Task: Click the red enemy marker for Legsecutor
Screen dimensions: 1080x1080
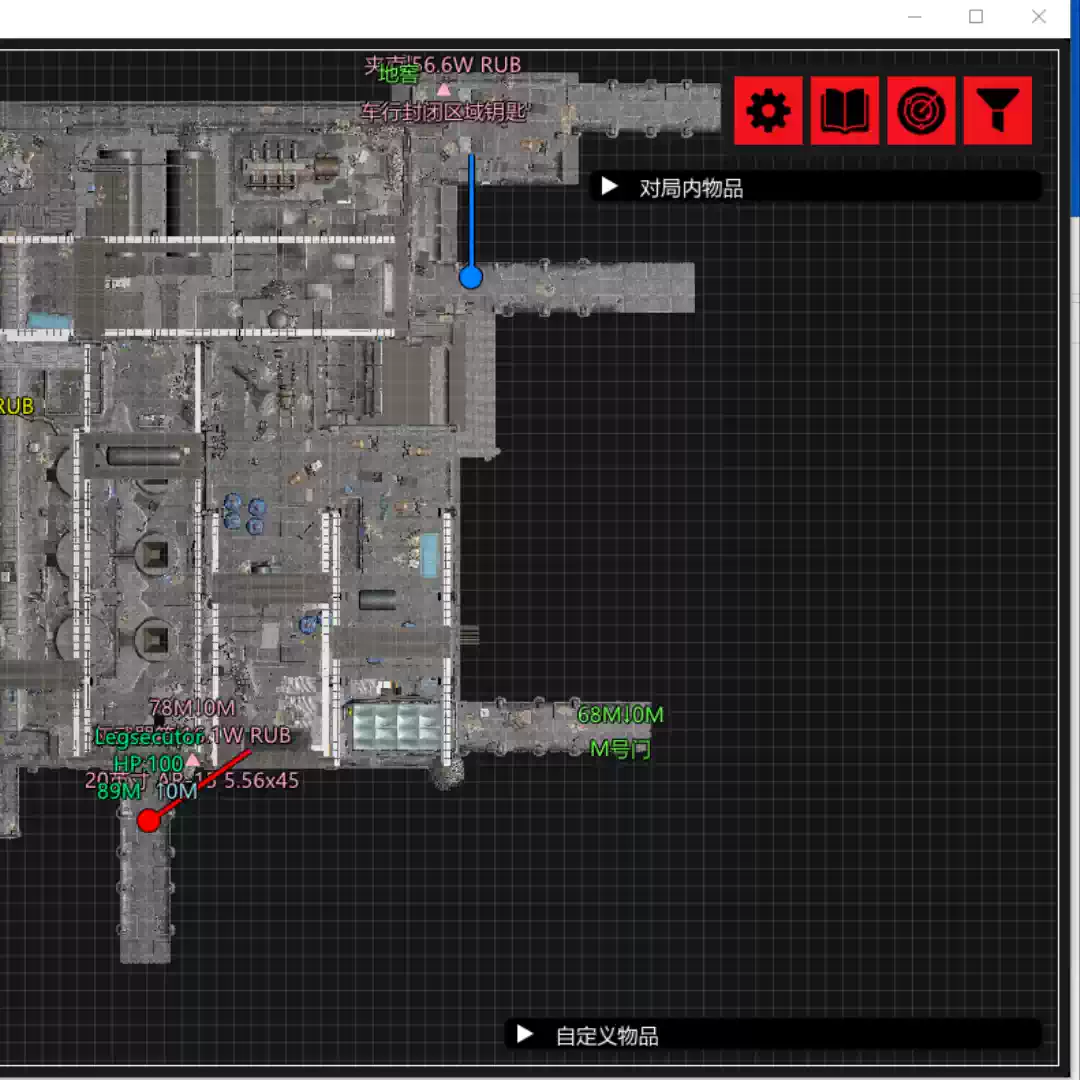Action: click(x=148, y=821)
